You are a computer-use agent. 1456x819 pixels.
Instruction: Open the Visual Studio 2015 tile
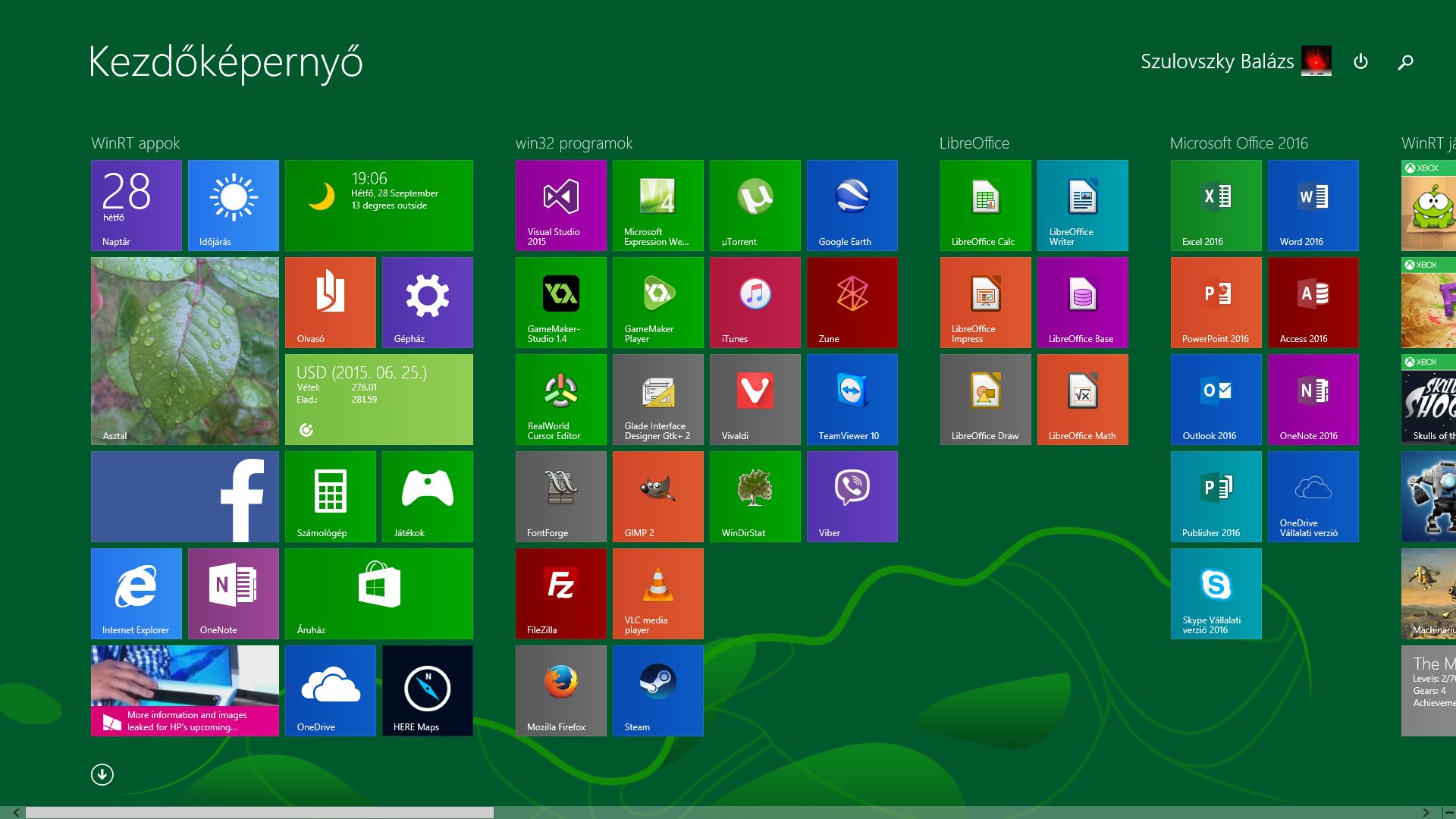[561, 206]
